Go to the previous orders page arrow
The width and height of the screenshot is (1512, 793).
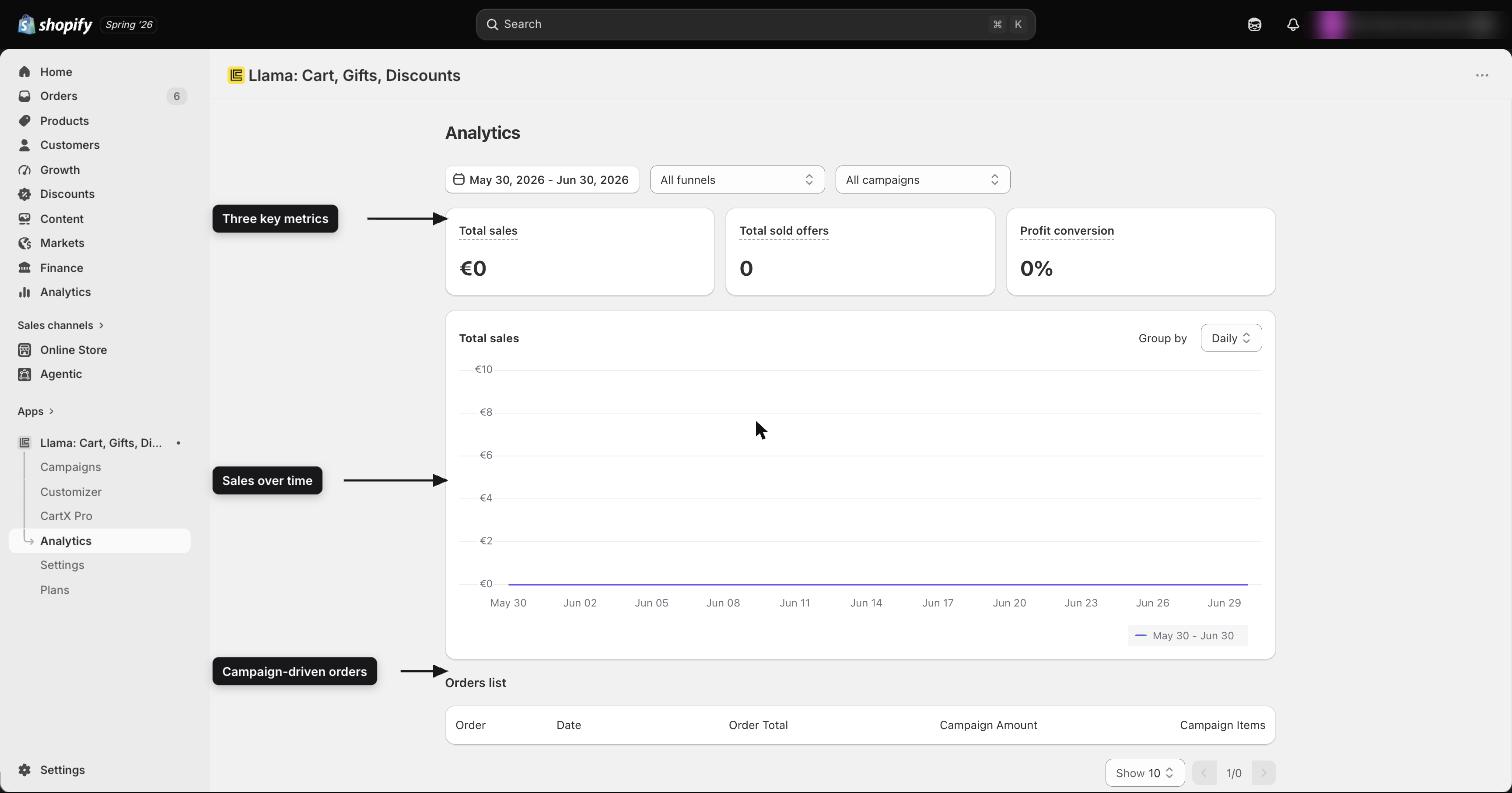1204,773
